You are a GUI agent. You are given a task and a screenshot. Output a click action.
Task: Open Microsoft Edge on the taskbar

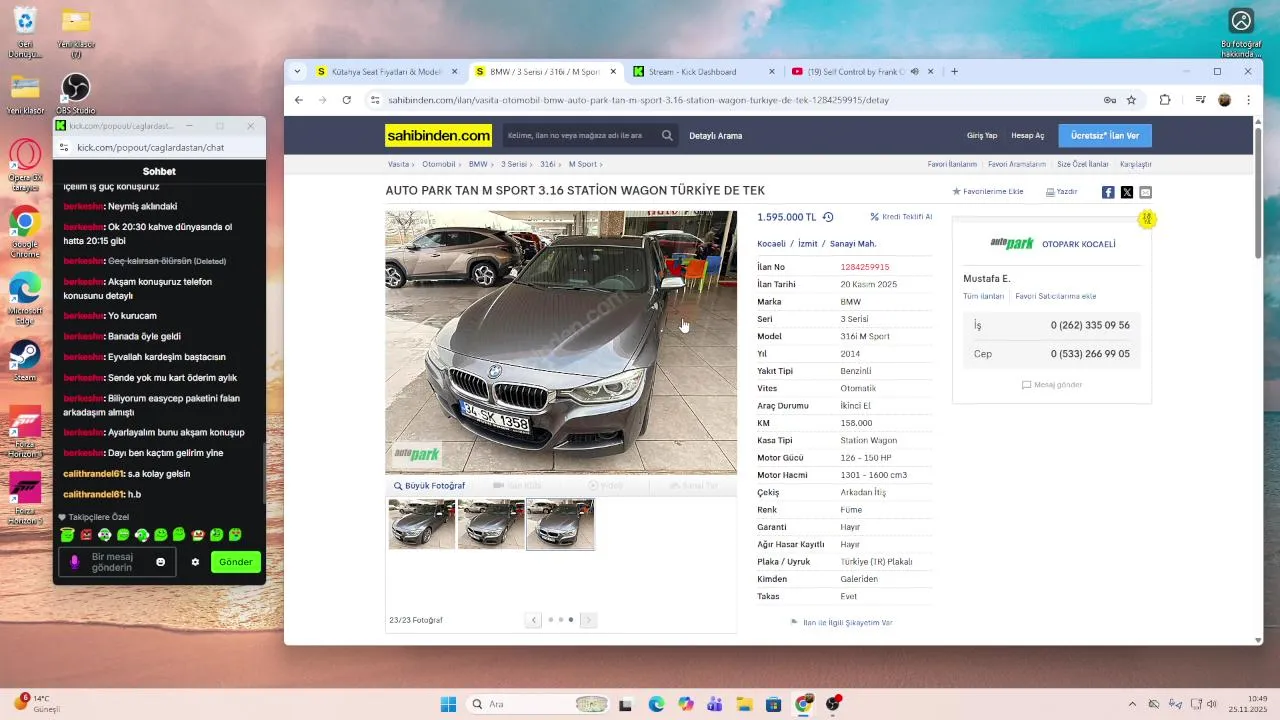656,704
